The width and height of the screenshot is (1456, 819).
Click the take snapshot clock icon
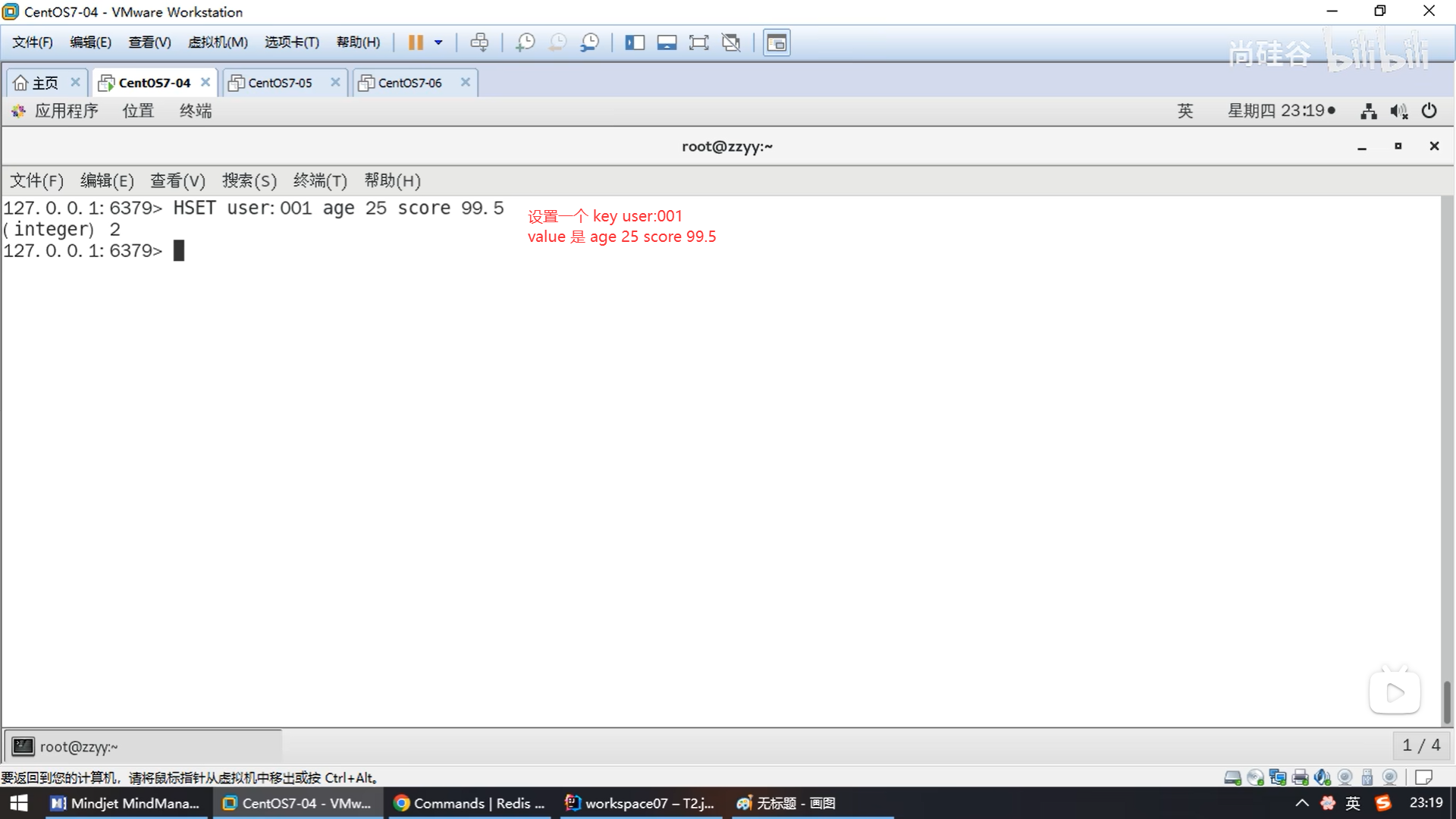[x=525, y=42]
